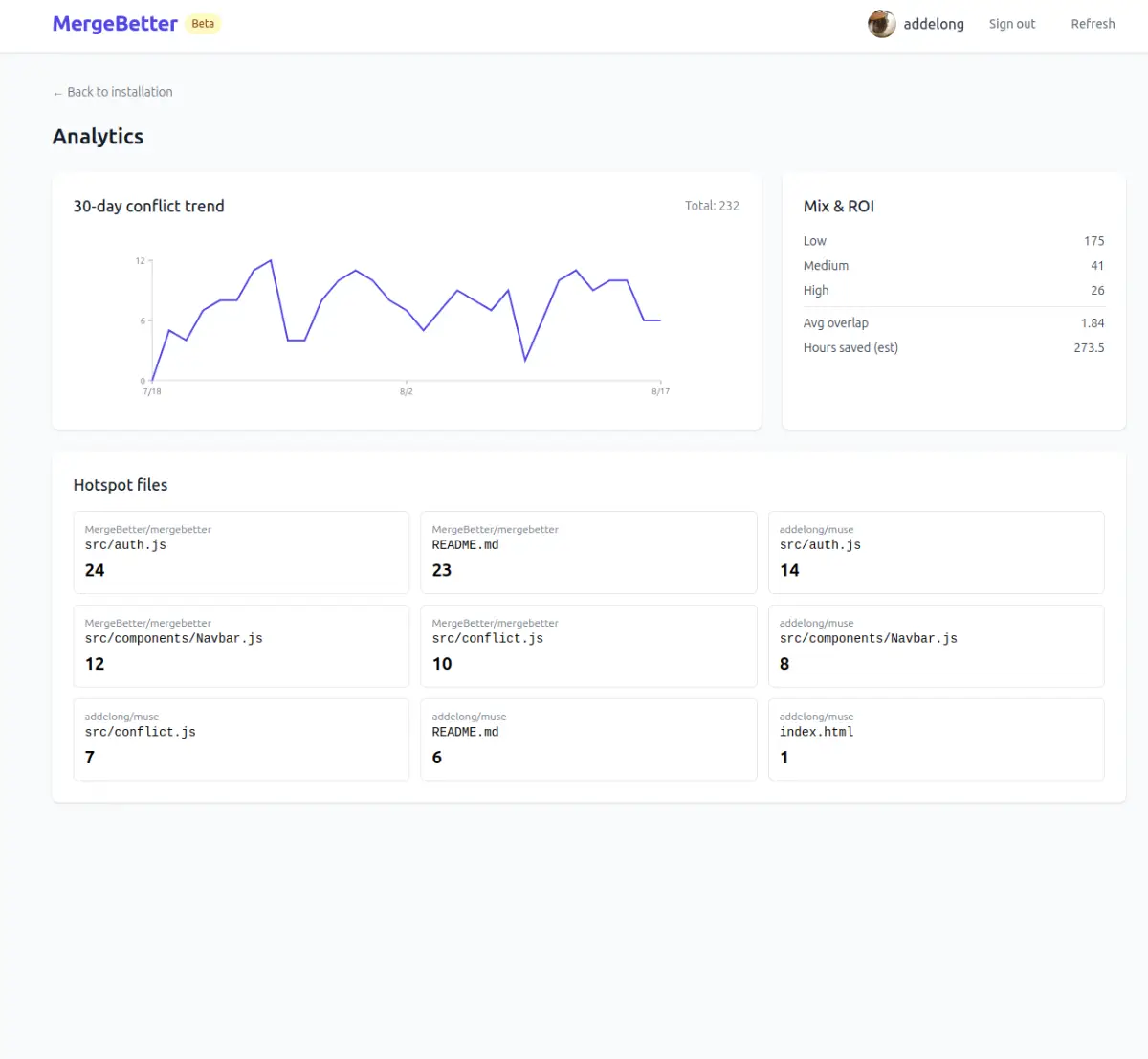Select addelong/muse index.html hotspot card

pyautogui.click(x=936, y=739)
